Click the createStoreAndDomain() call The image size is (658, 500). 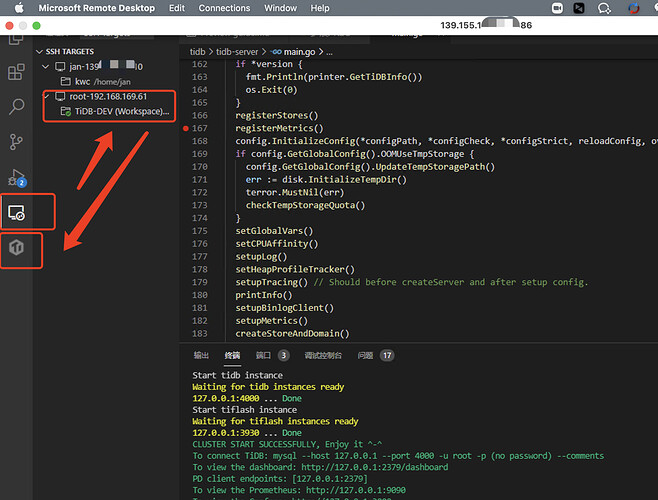(x=292, y=333)
